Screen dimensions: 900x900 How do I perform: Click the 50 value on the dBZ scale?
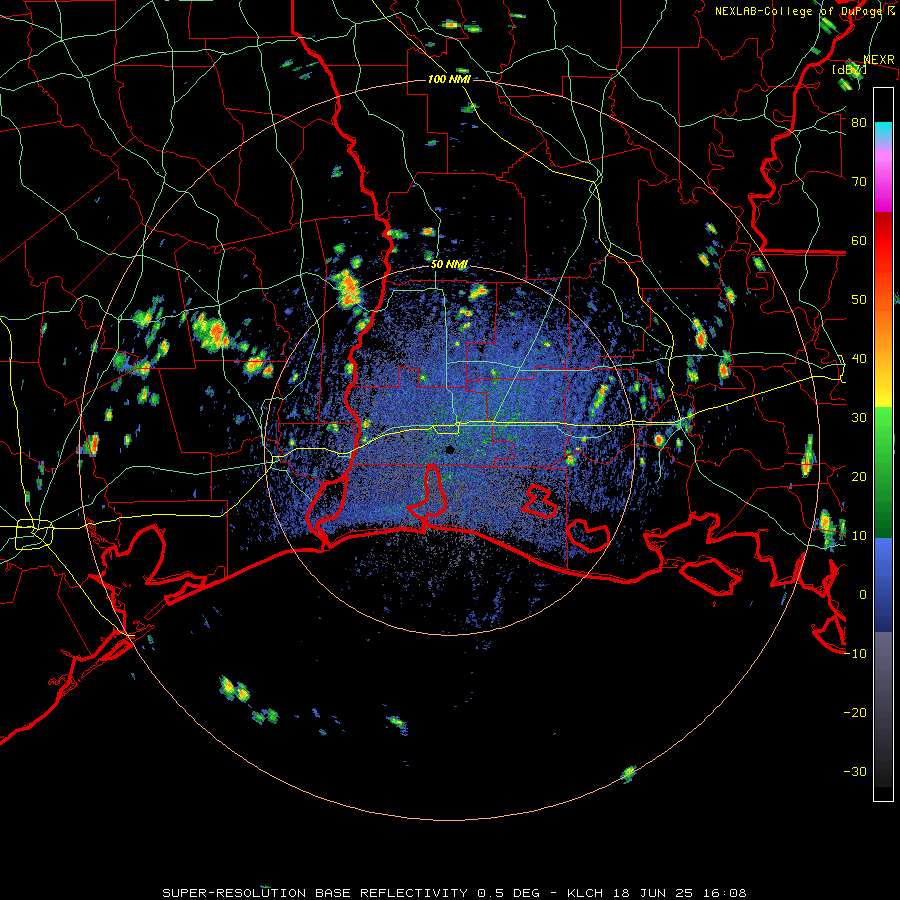(859, 300)
